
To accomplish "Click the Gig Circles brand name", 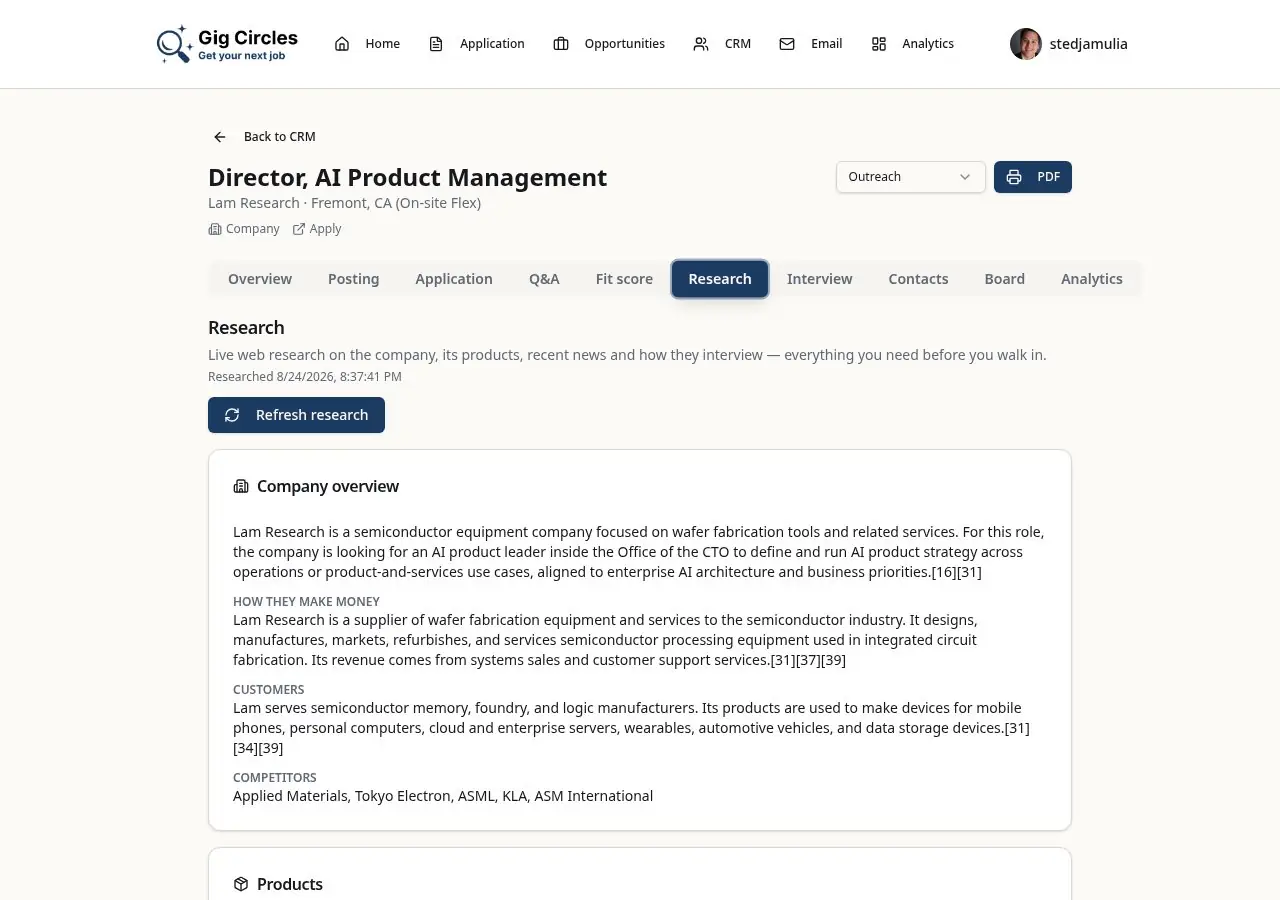I will (x=248, y=38).
